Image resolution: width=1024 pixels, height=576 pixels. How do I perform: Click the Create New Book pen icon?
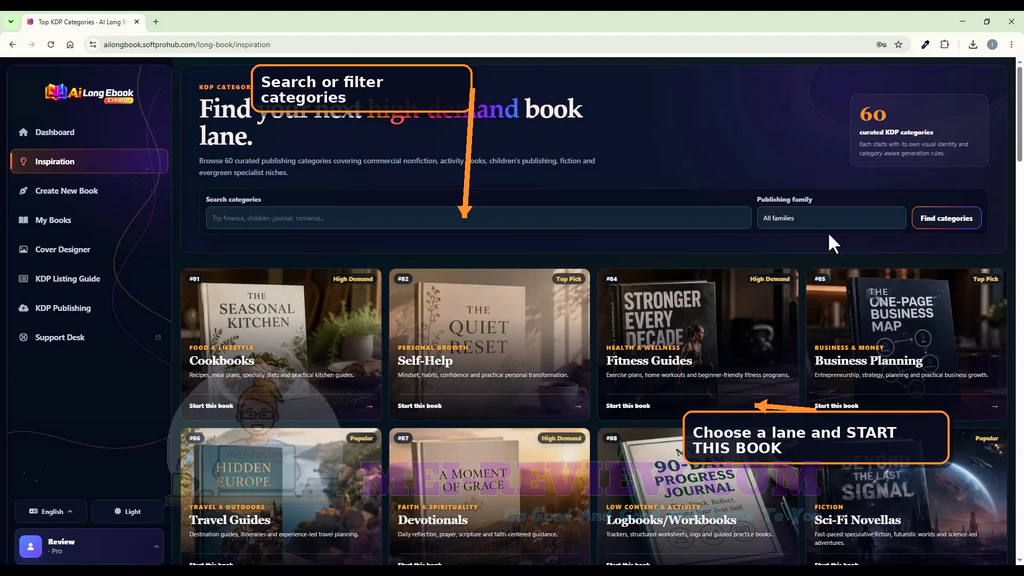click(x=24, y=191)
